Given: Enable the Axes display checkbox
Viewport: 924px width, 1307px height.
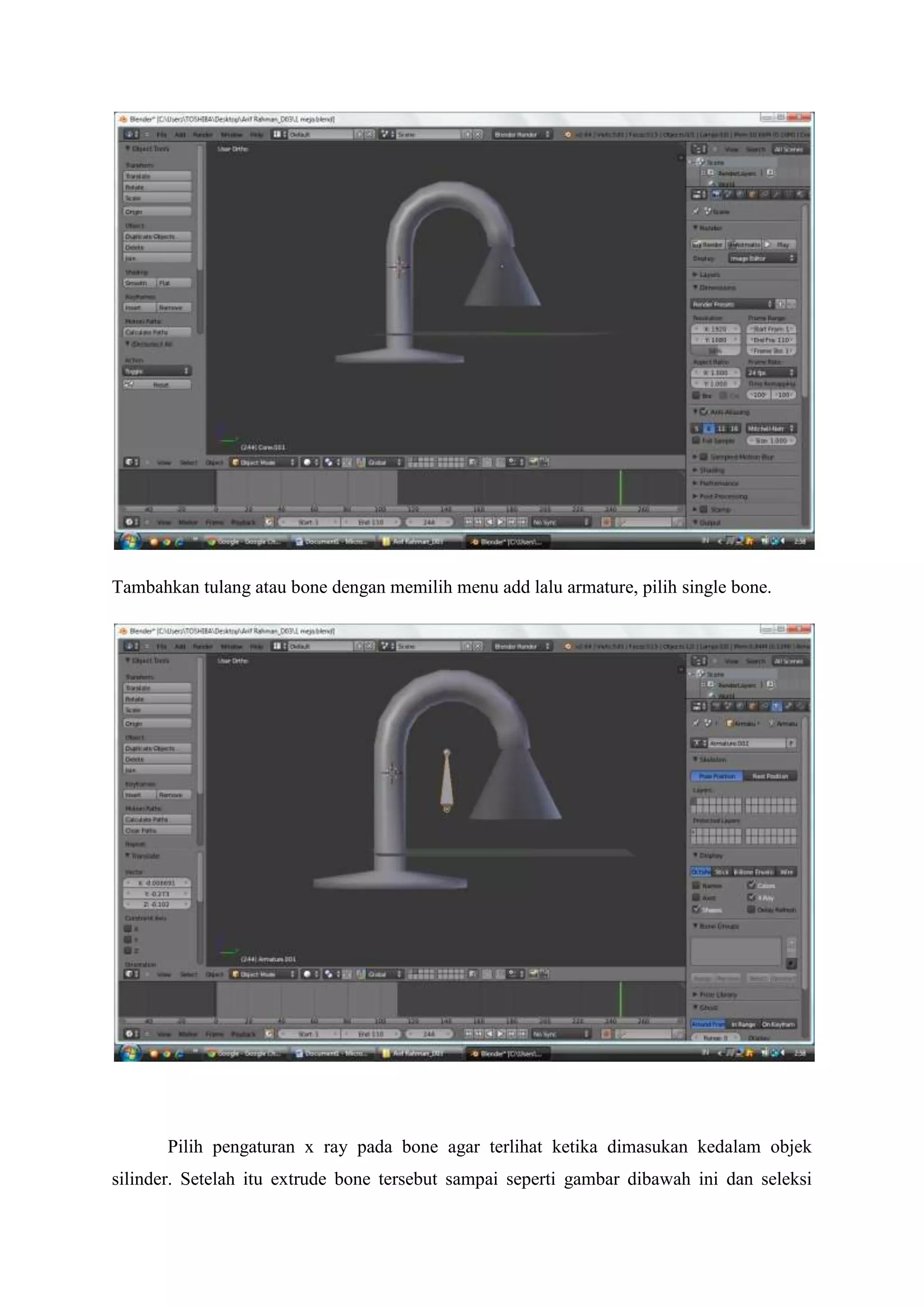Looking at the screenshot, I should click(696, 897).
